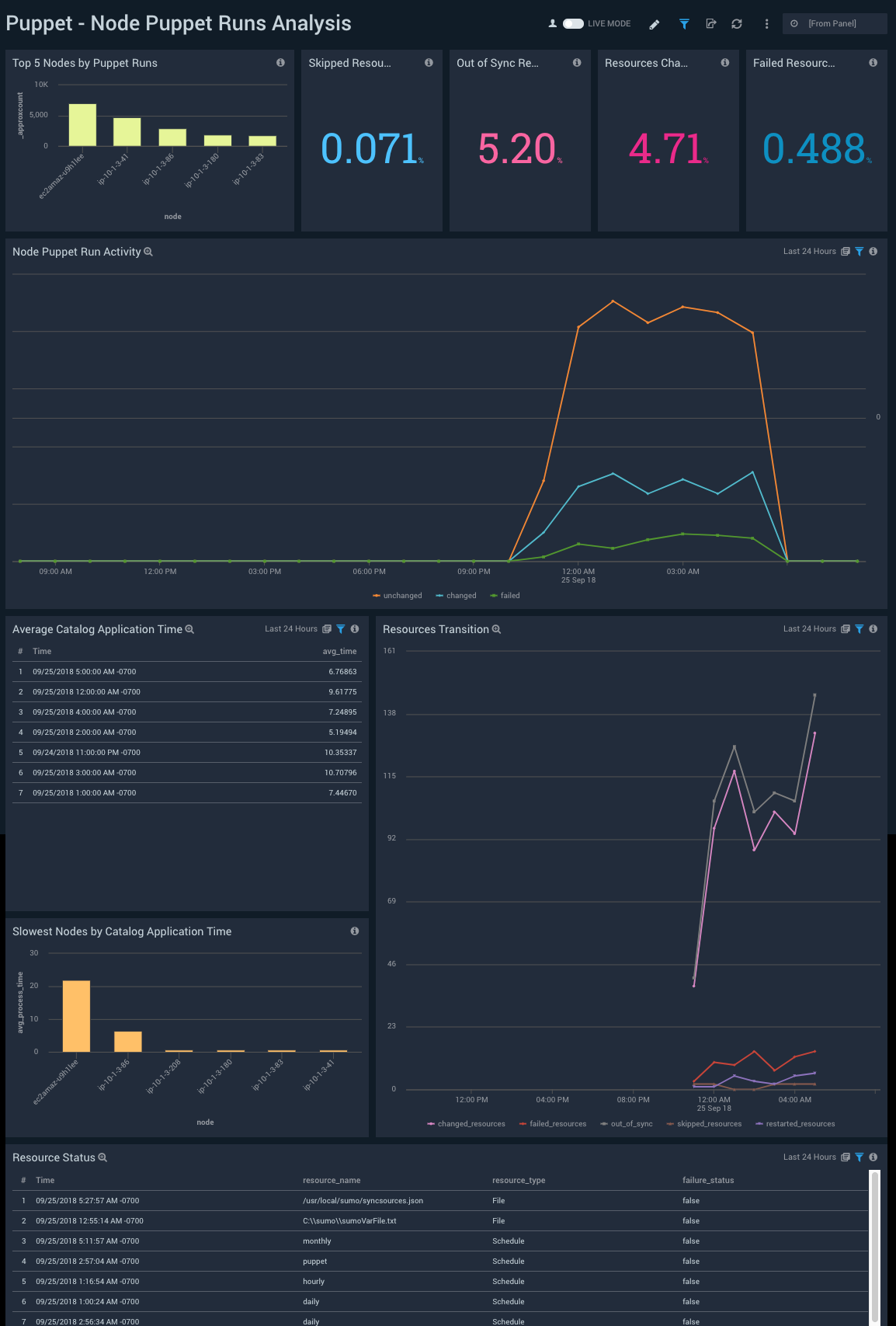Open details icon on Resource Status panel
This screenshot has height=1326, width=896.
click(846, 1157)
